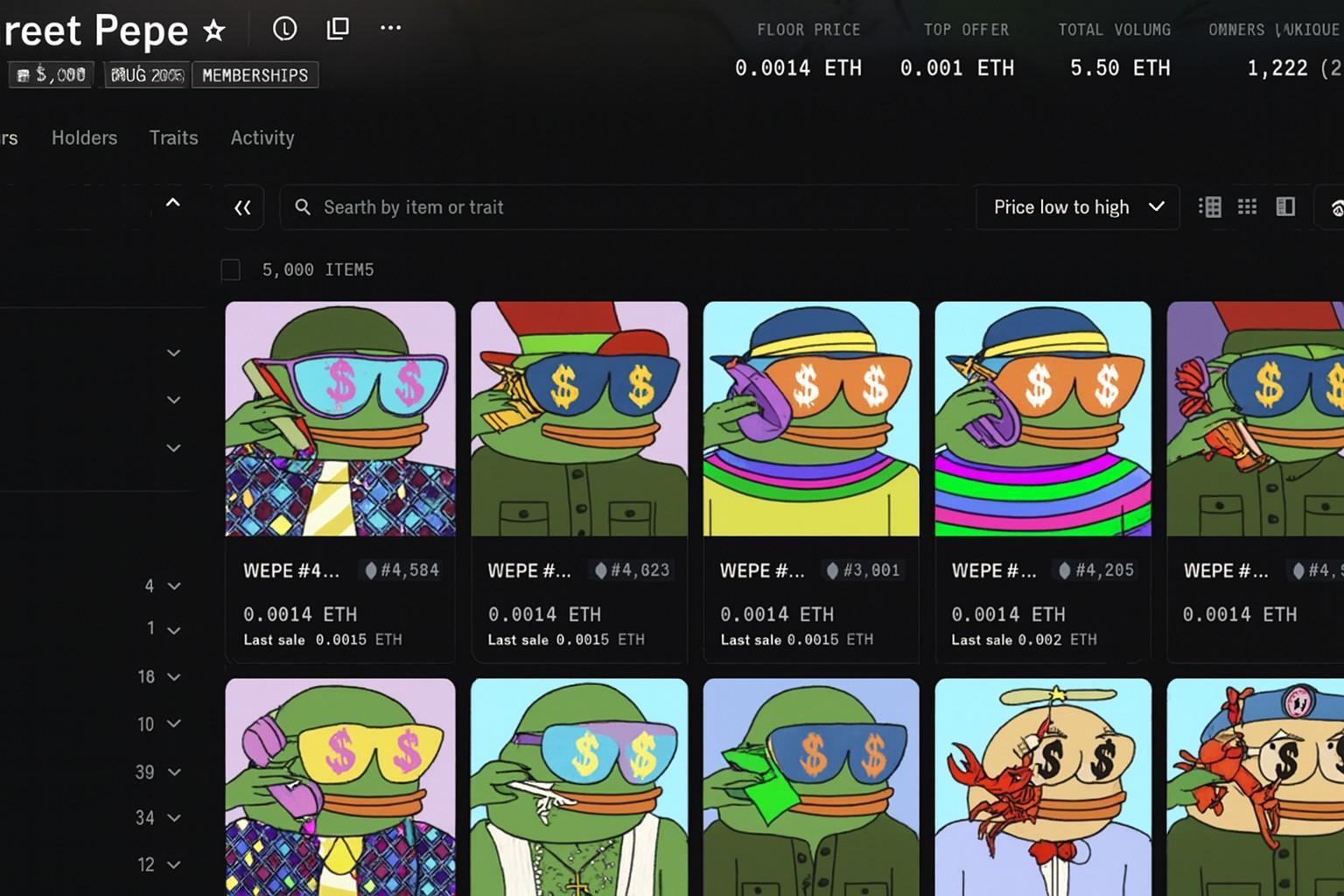The image size is (1344, 896).
Task: Click the copy icon in the title bar
Action: [338, 29]
